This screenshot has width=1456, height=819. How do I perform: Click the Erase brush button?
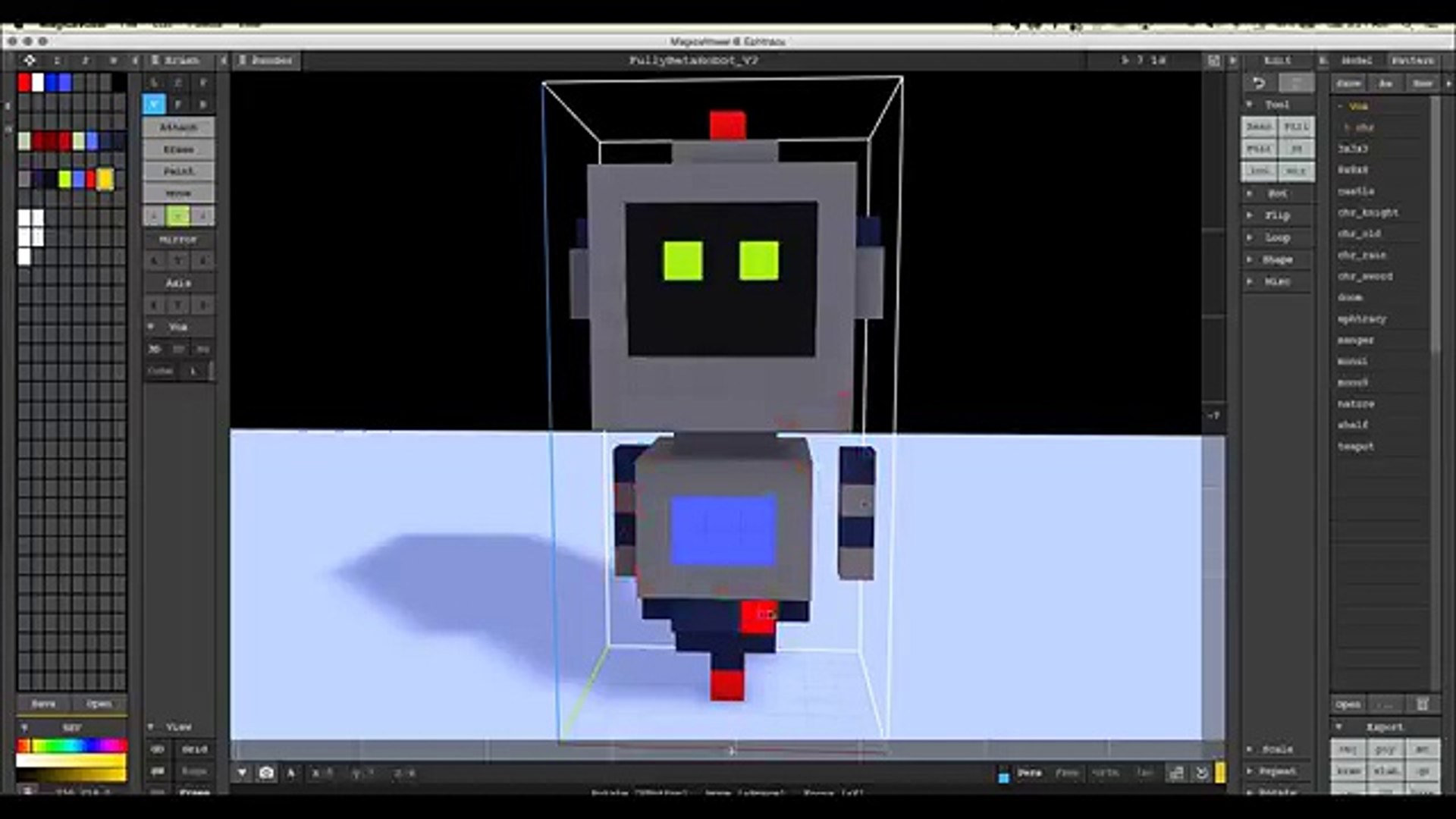(178, 149)
